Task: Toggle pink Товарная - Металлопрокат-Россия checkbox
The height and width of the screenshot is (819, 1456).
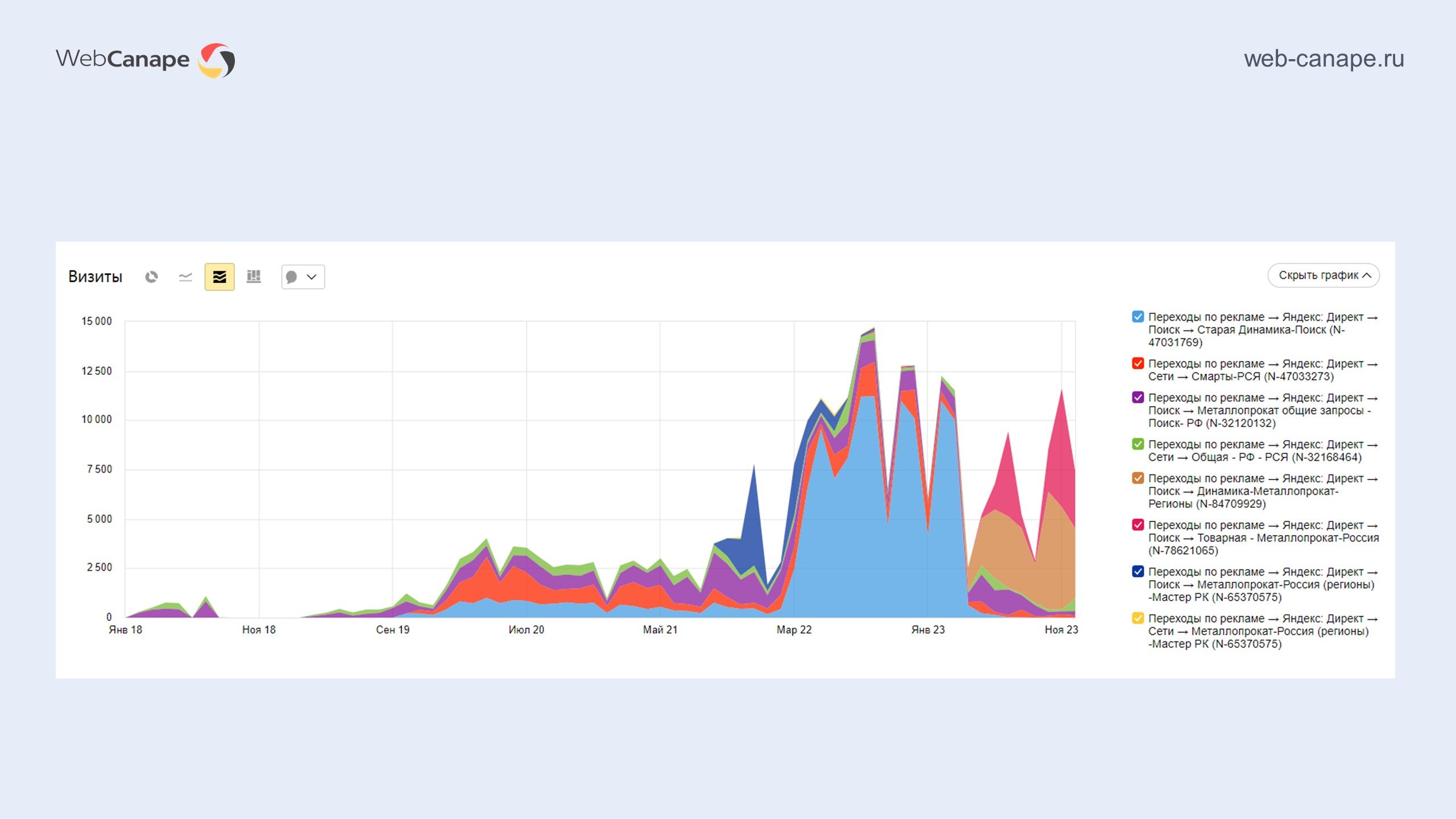Action: pos(1137,525)
